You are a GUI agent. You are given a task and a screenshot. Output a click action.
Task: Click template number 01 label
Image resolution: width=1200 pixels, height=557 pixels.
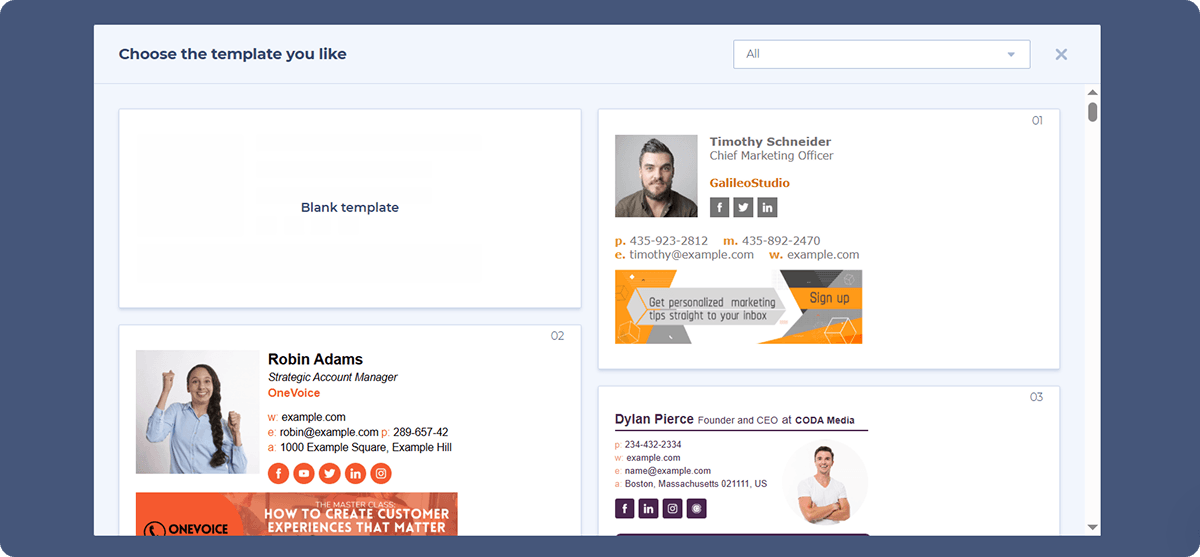click(1037, 121)
